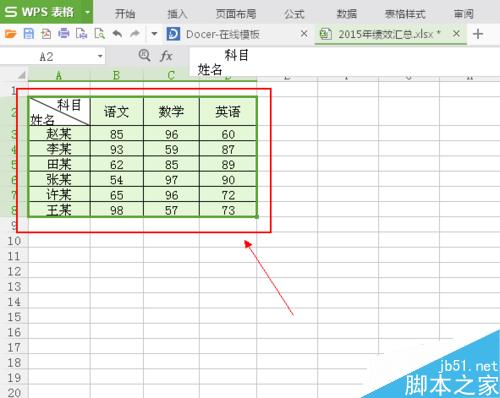The height and width of the screenshot is (398, 500).
Task: Close the Docer-在线模板 tab
Action: pos(304,33)
